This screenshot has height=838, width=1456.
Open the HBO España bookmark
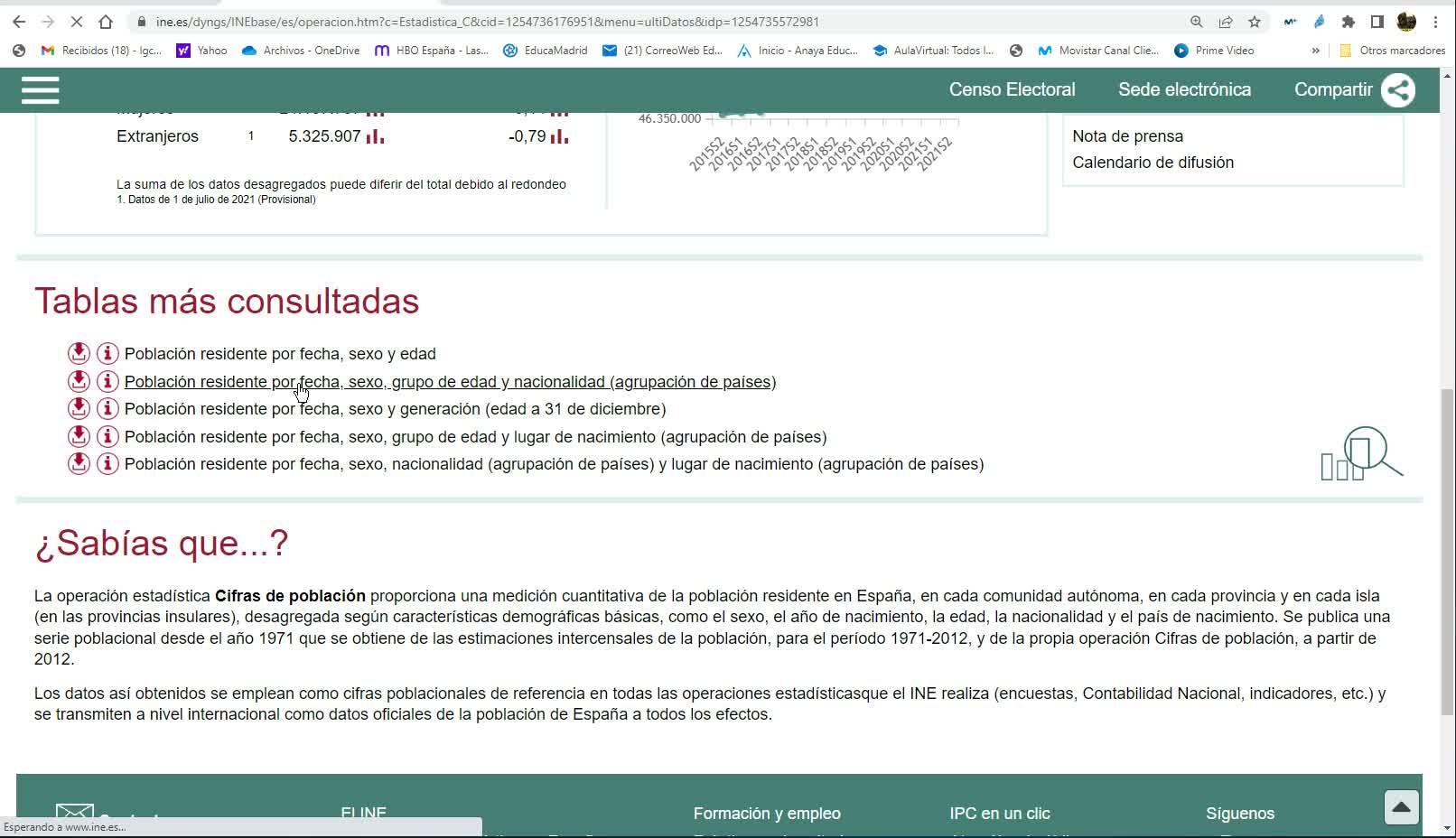point(432,51)
